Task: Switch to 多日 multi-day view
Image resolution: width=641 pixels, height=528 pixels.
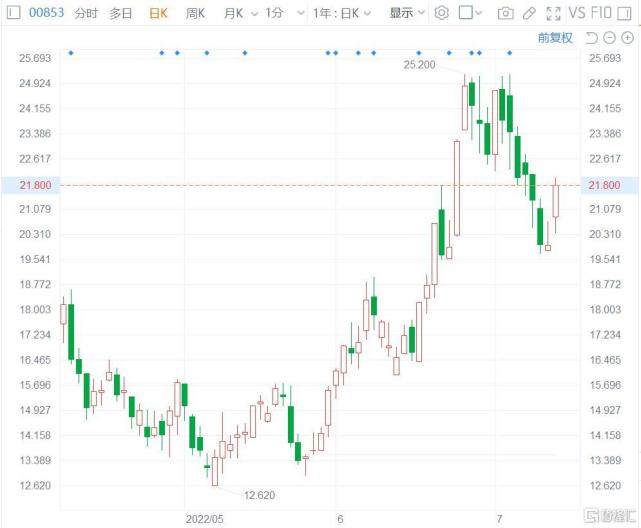Action: pyautogui.click(x=121, y=13)
